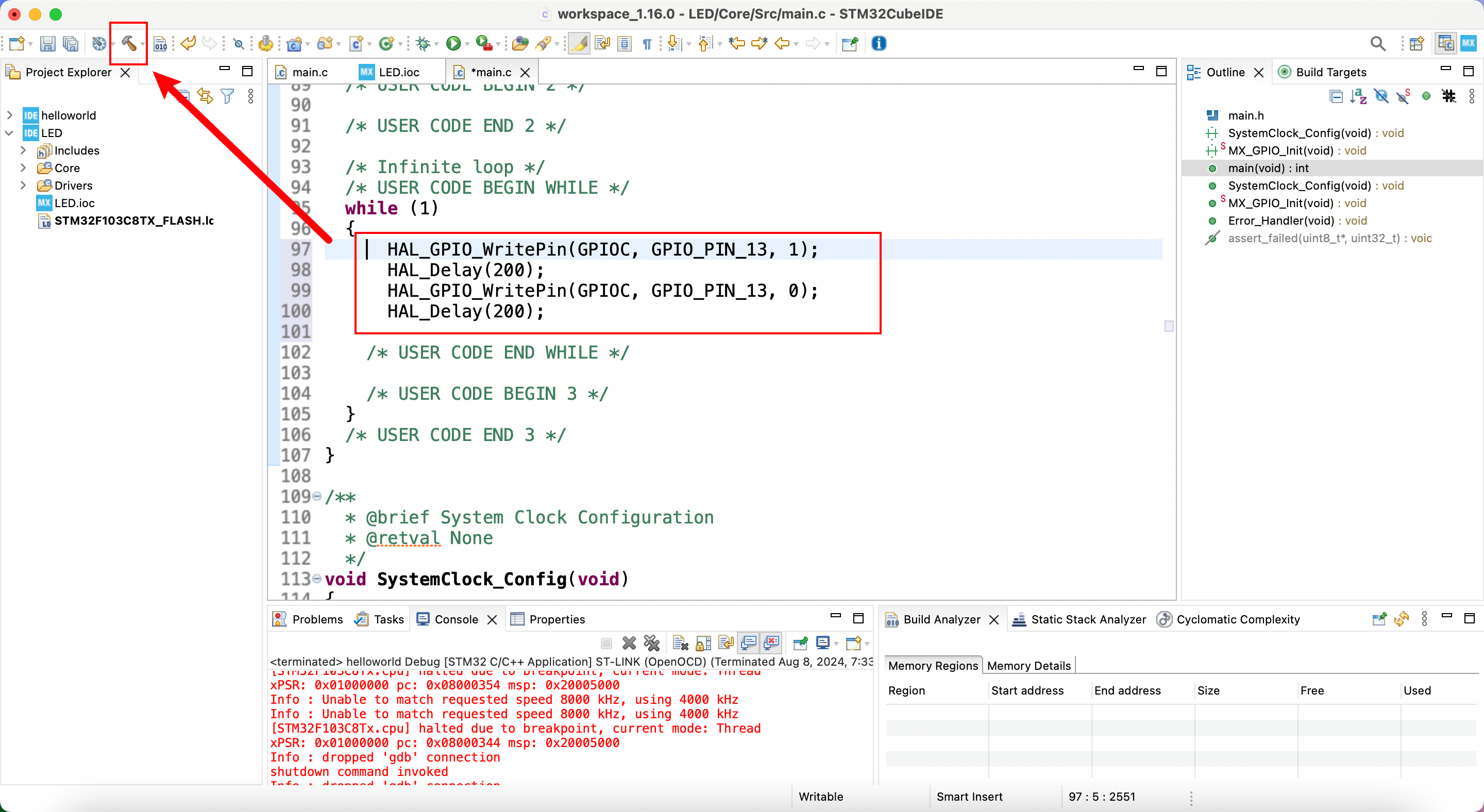Expand the Drivers folder
The image size is (1484, 812).
24,185
